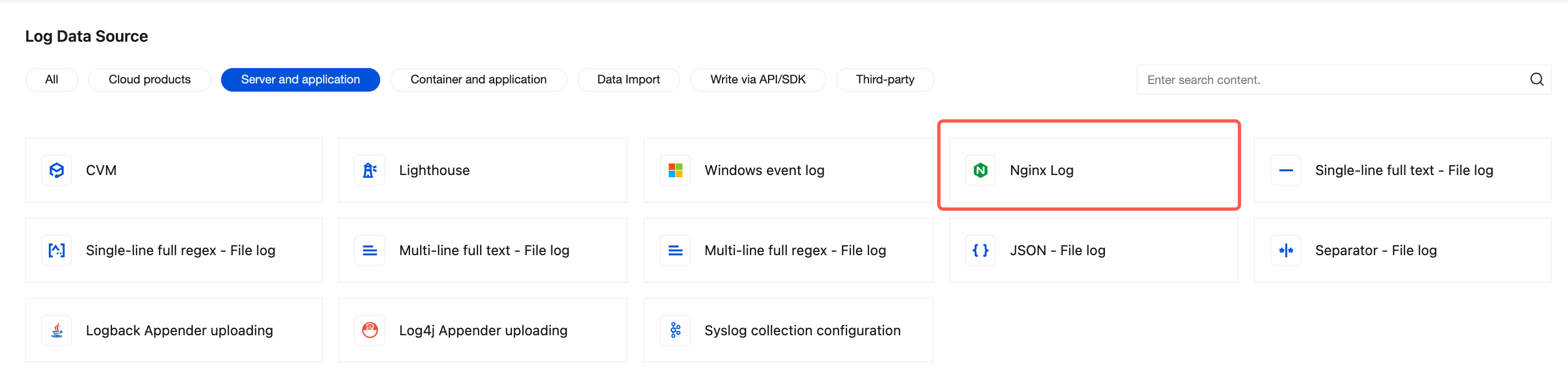Select Write via API/SDK tab
This screenshot has width=1568, height=383.
[757, 80]
